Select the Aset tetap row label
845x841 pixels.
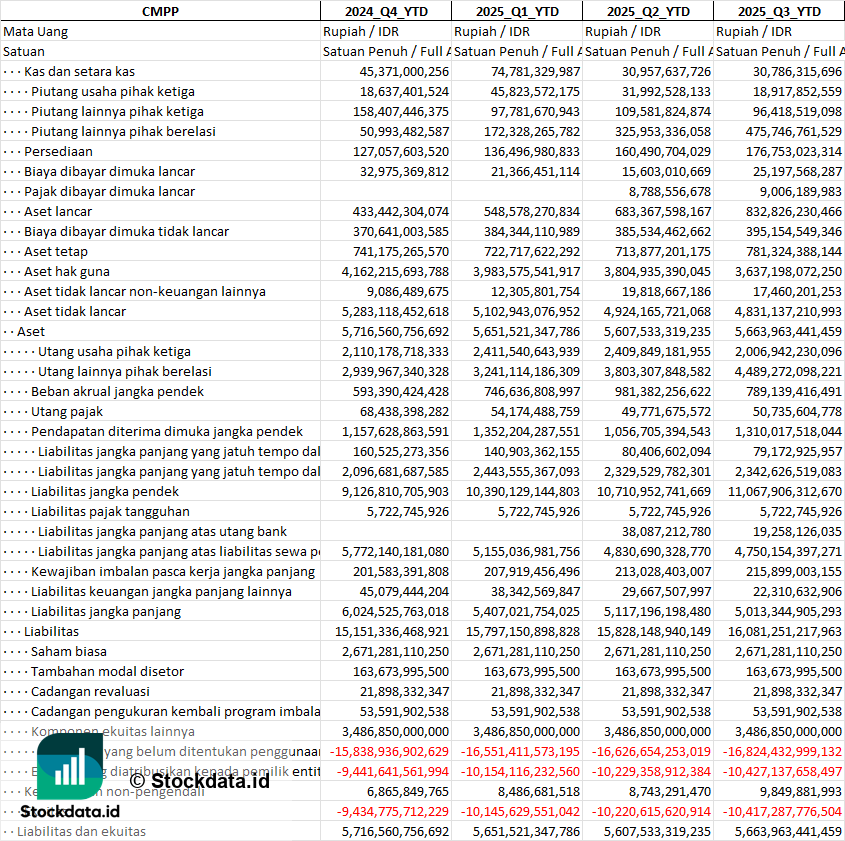tap(56, 251)
